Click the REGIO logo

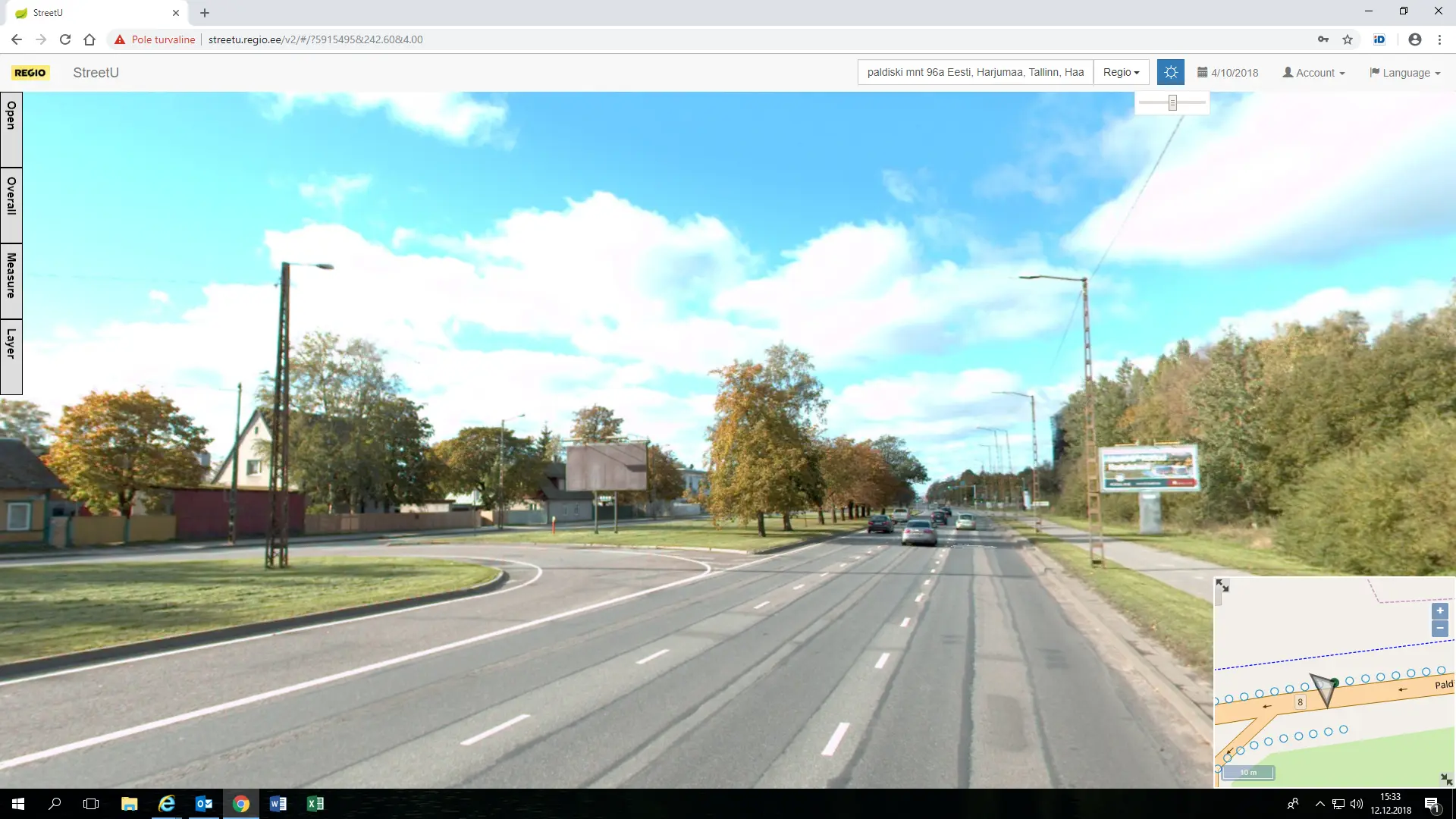[x=30, y=73]
